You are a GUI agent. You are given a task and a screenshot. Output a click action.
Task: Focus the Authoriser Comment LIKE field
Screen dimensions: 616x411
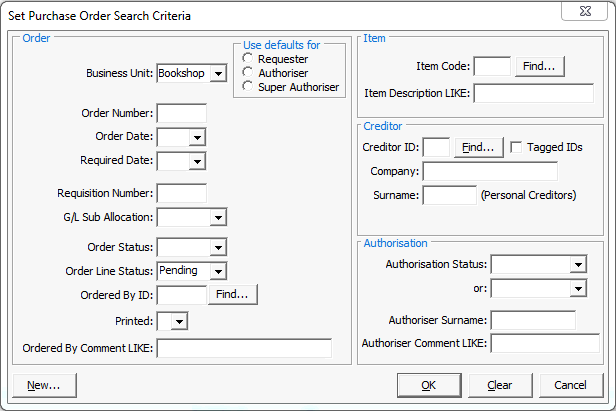pyautogui.click(x=545, y=343)
